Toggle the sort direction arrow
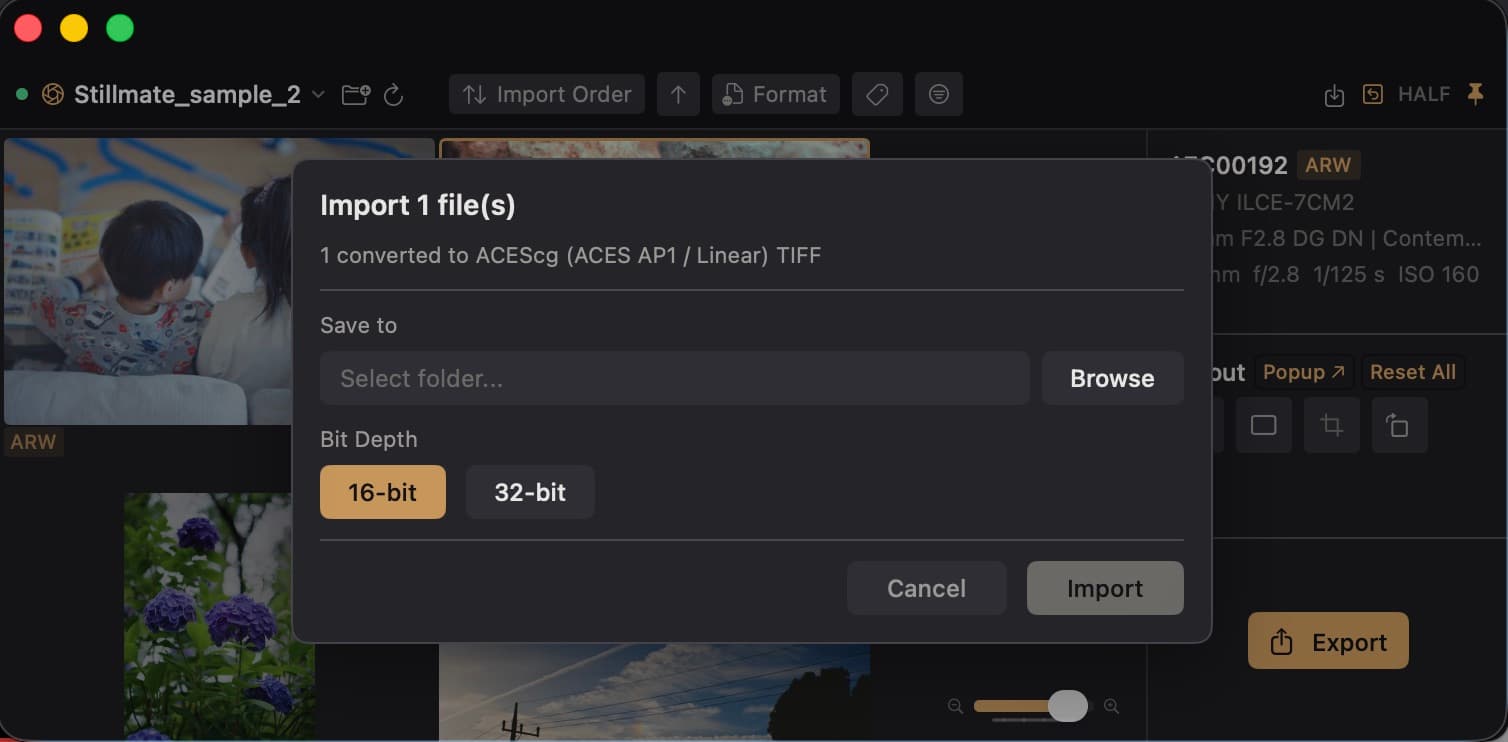This screenshot has width=1508, height=742. pyautogui.click(x=678, y=94)
